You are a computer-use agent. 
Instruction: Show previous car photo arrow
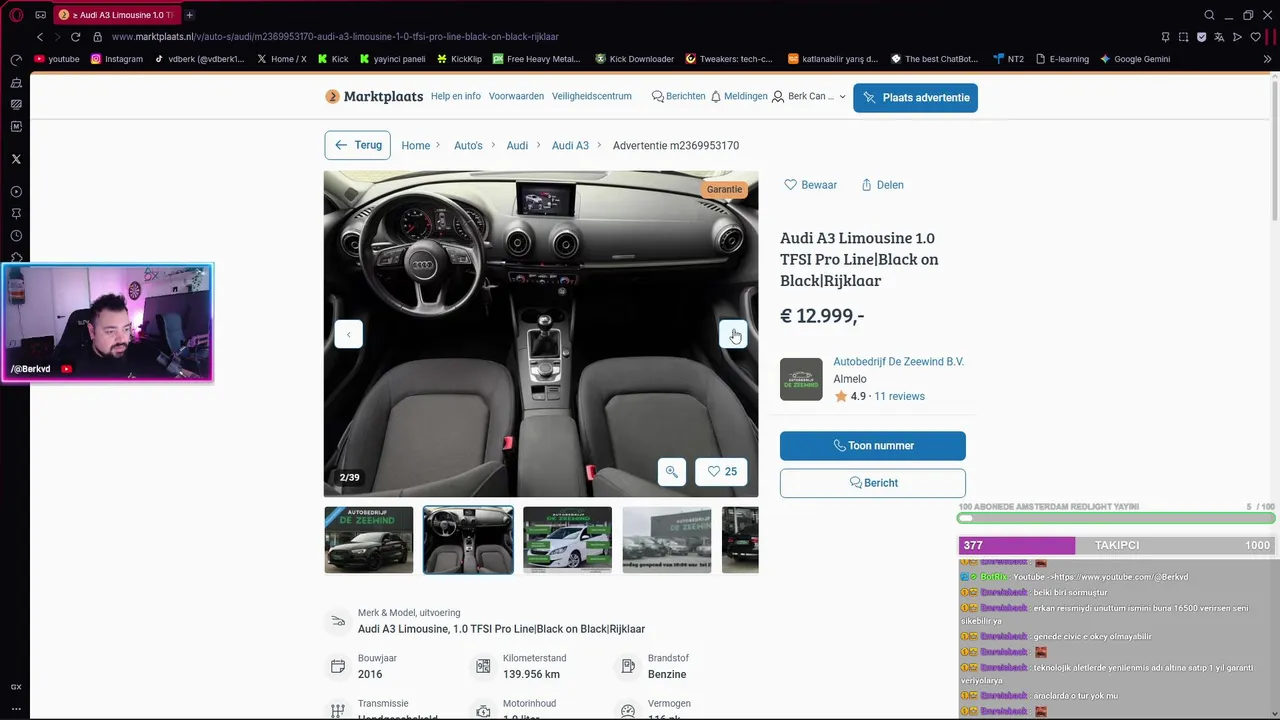click(x=348, y=334)
